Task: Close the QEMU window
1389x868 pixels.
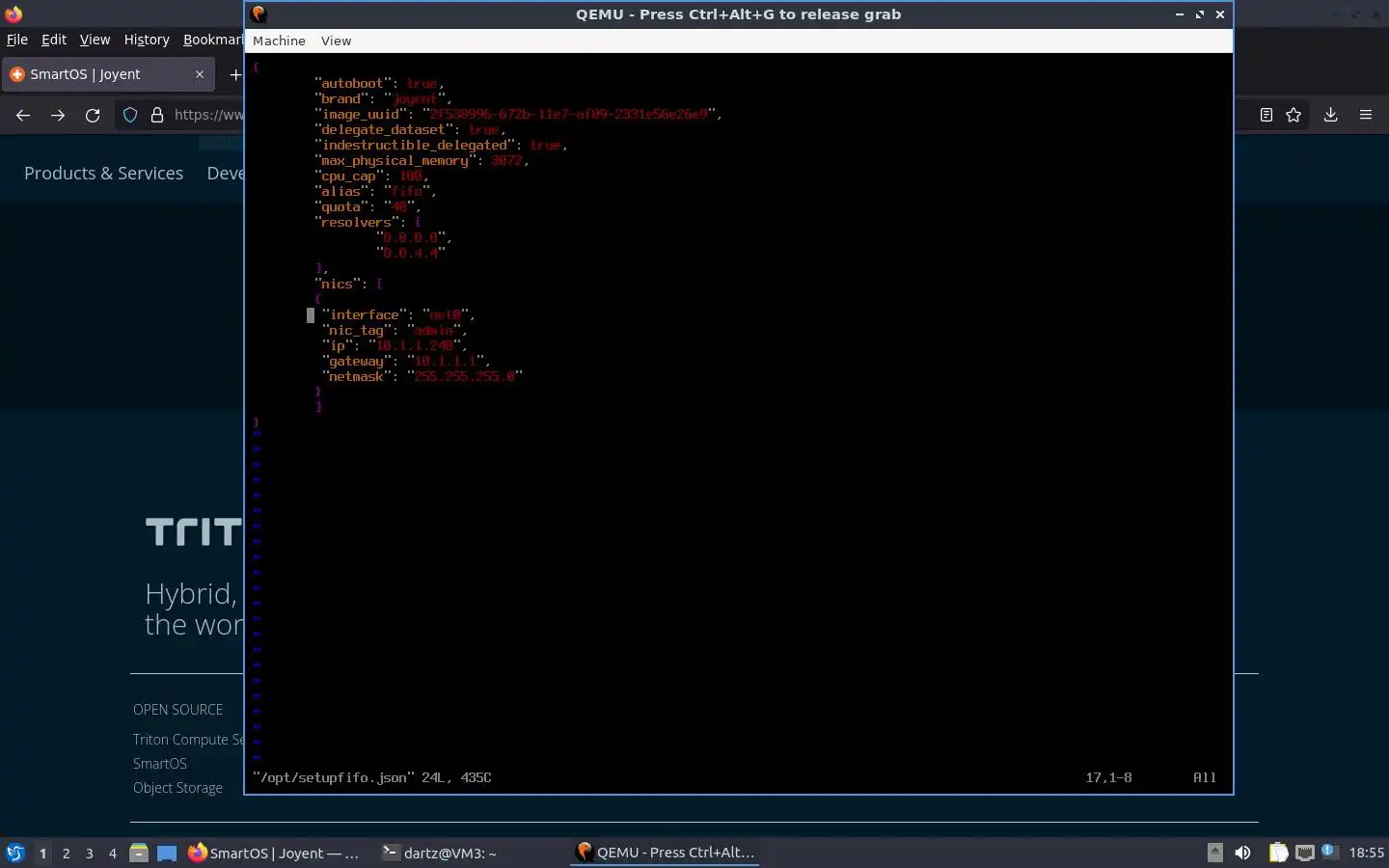Action: [1220, 14]
